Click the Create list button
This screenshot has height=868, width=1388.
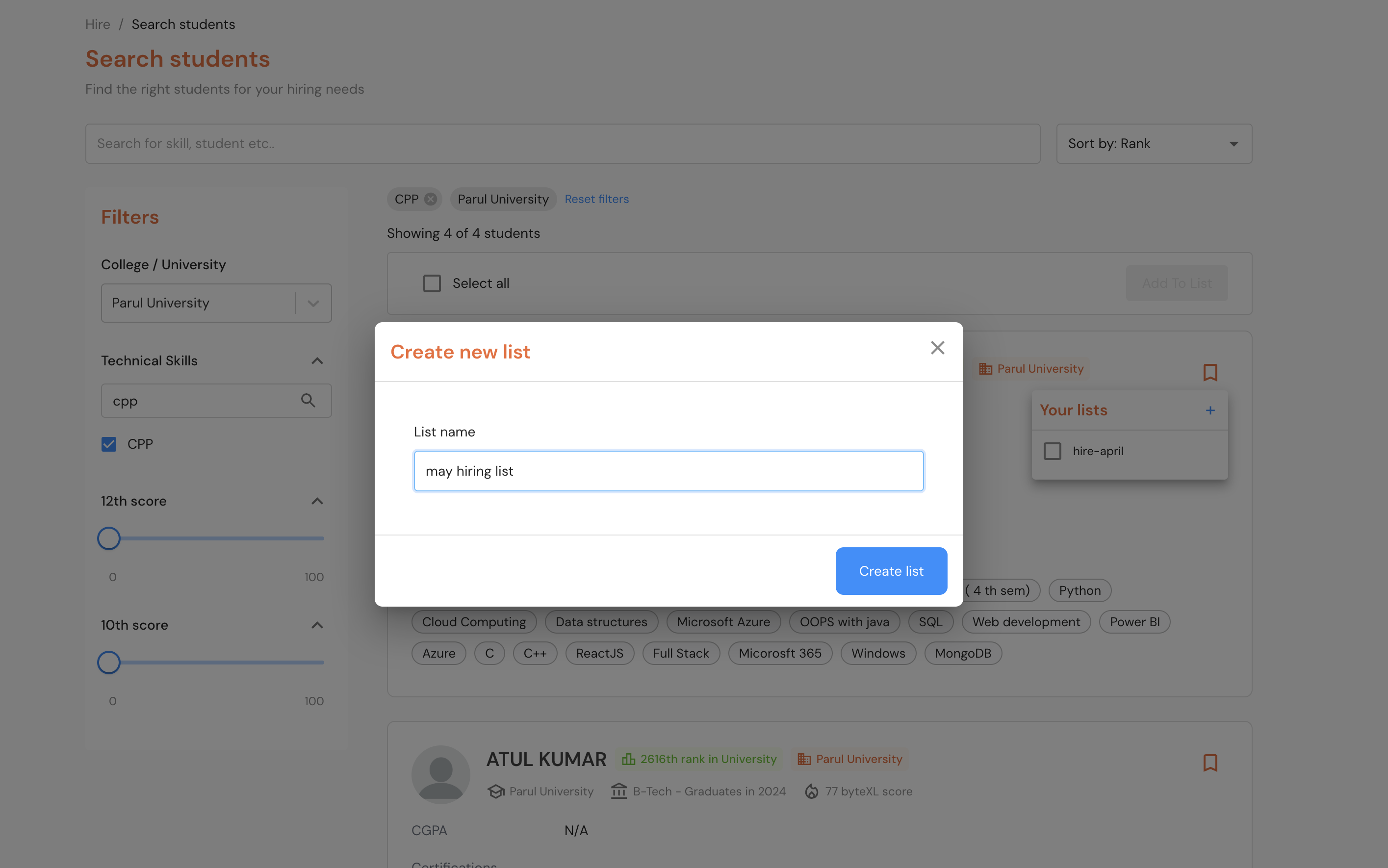pos(891,571)
